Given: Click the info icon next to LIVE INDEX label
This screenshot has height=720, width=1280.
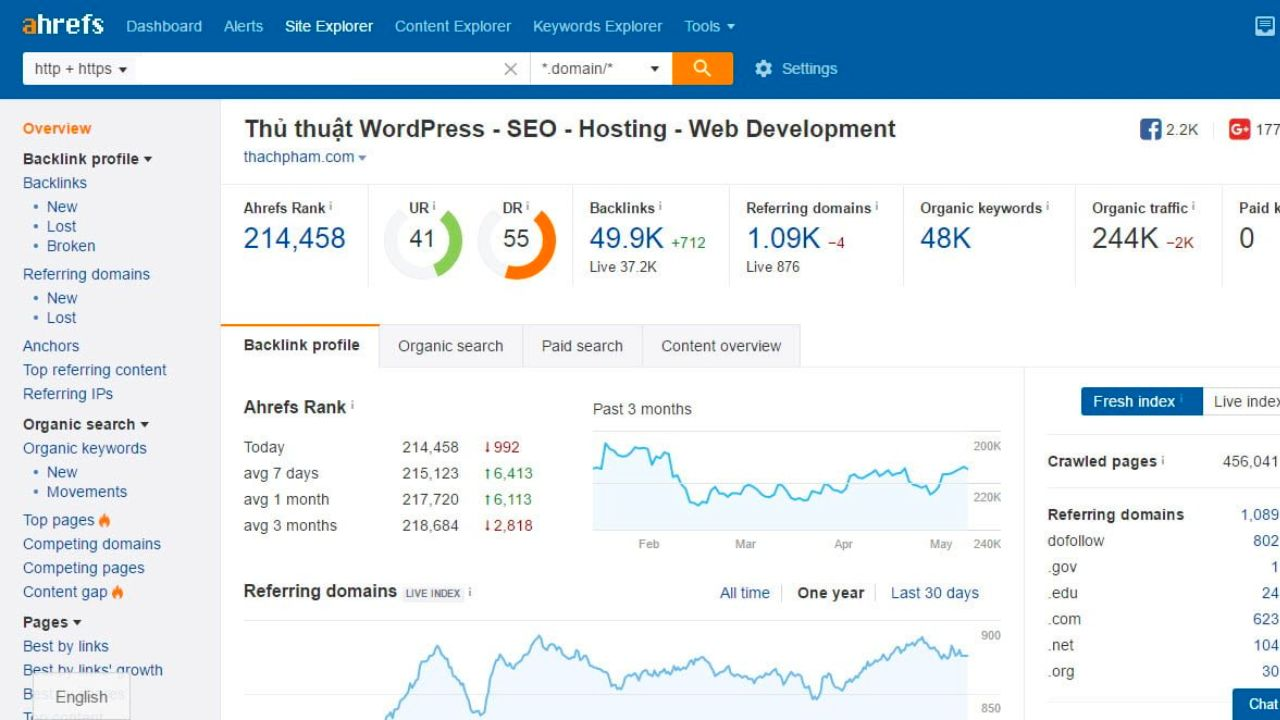Looking at the screenshot, I should pyautogui.click(x=470, y=592).
